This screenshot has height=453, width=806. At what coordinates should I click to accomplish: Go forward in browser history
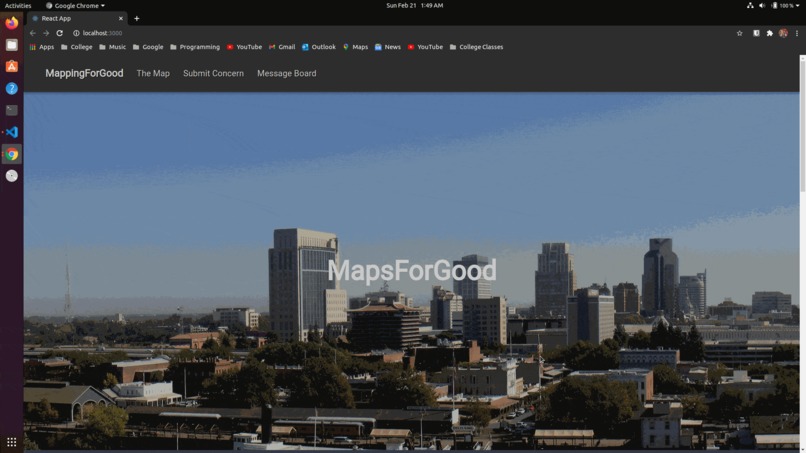pyautogui.click(x=46, y=33)
